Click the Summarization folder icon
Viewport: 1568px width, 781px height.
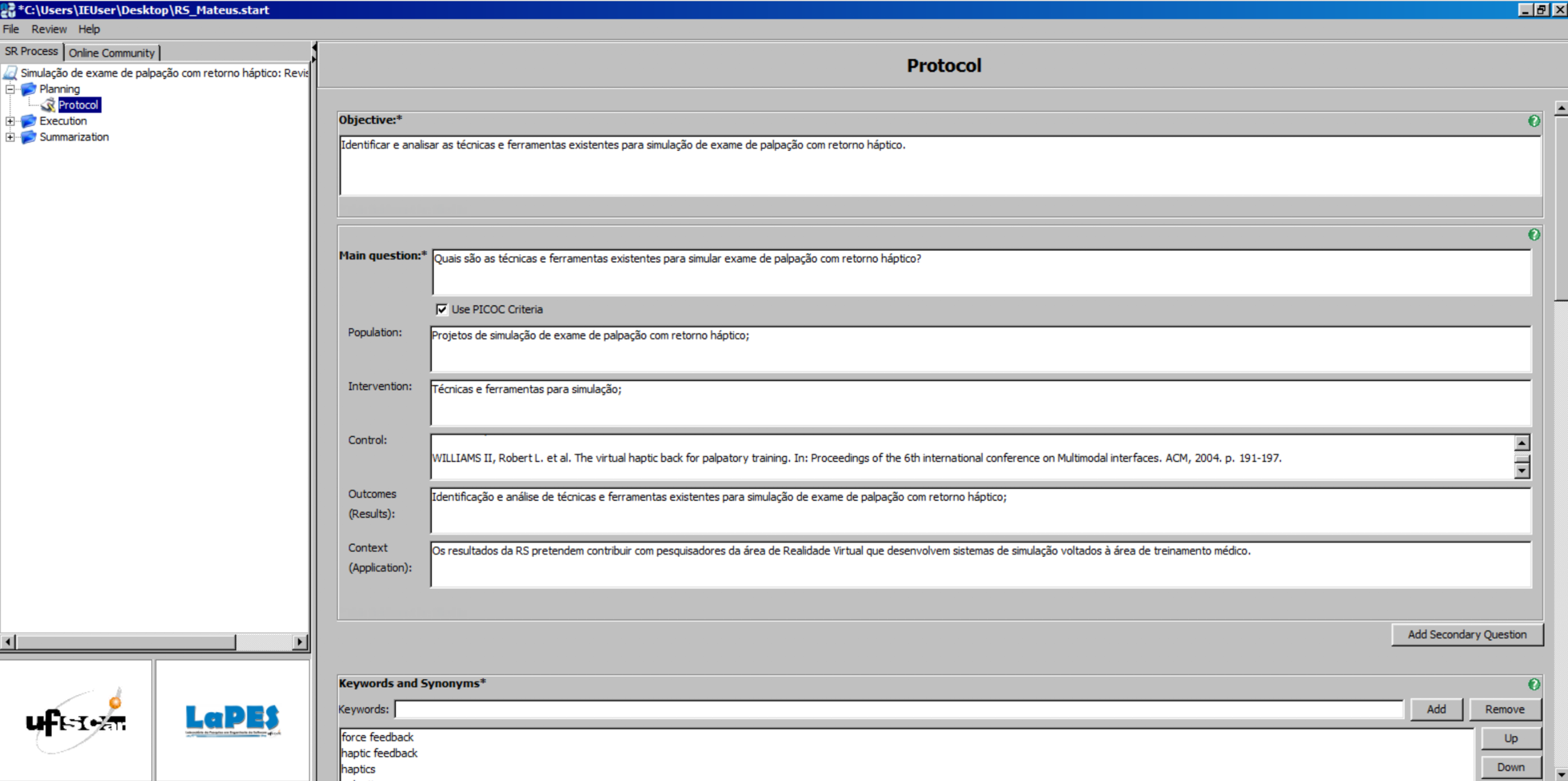point(28,137)
